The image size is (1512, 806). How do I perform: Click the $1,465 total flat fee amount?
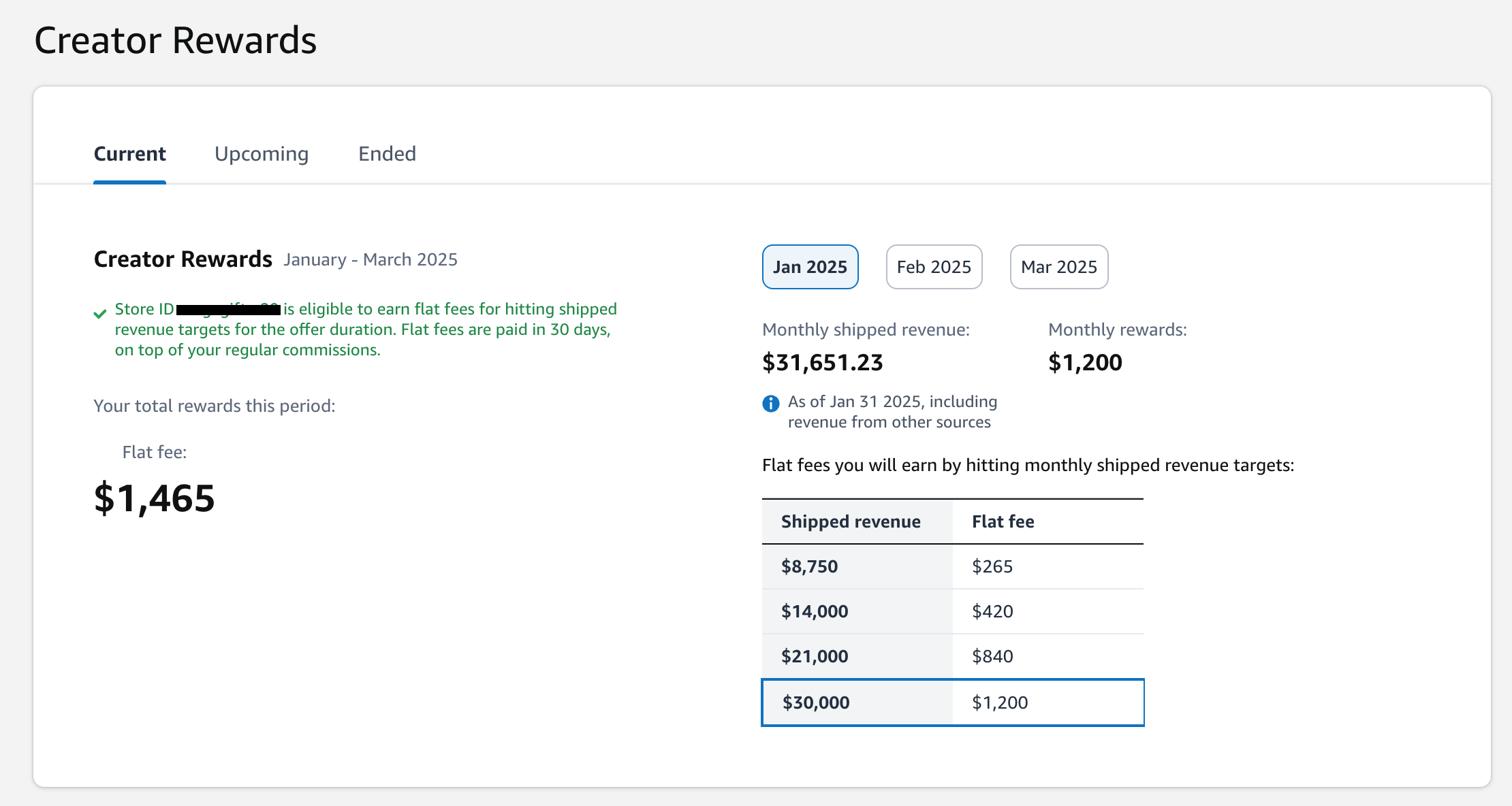point(155,498)
